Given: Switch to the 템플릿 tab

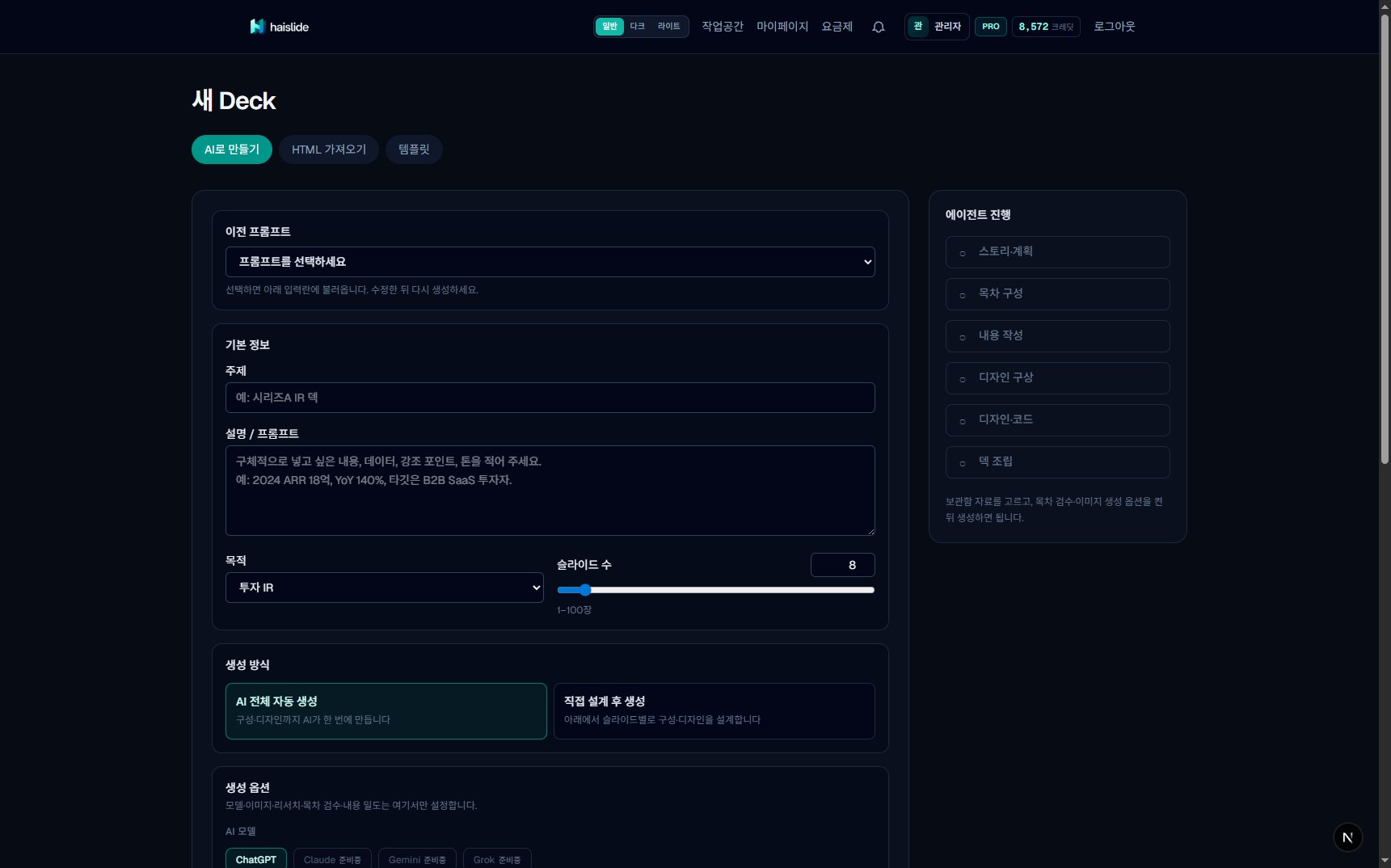Looking at the screenshot, I should coord(414,150).
